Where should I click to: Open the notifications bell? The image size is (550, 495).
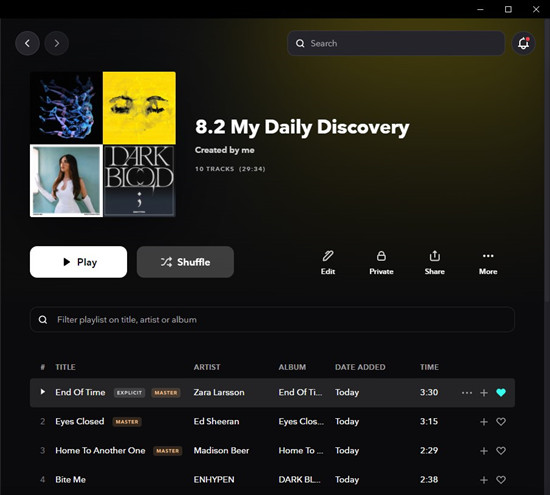pos(523,43)
